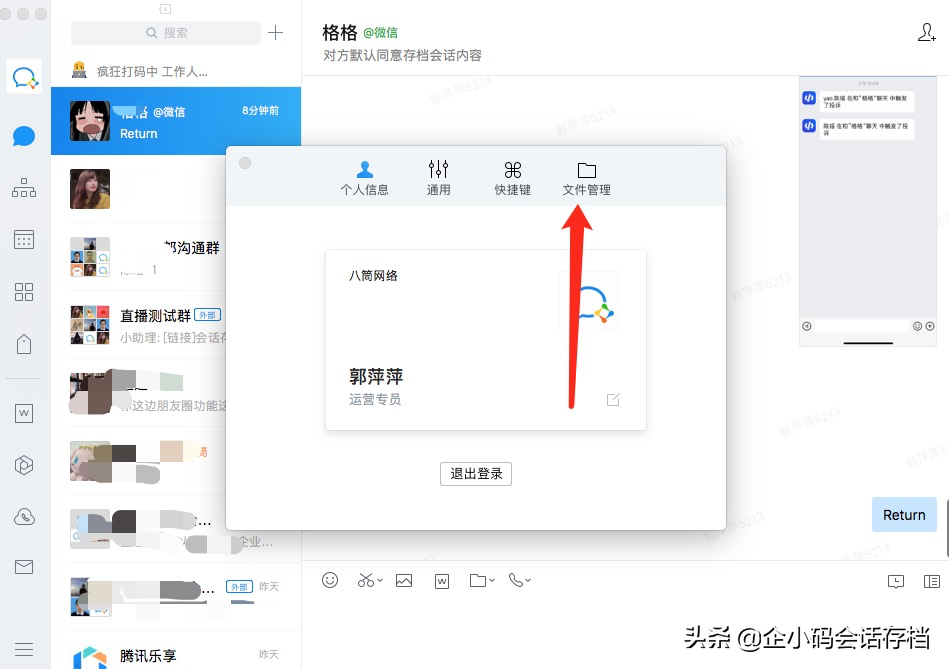
Task: Click the add member icon in chat header
Action: point(926,33)
